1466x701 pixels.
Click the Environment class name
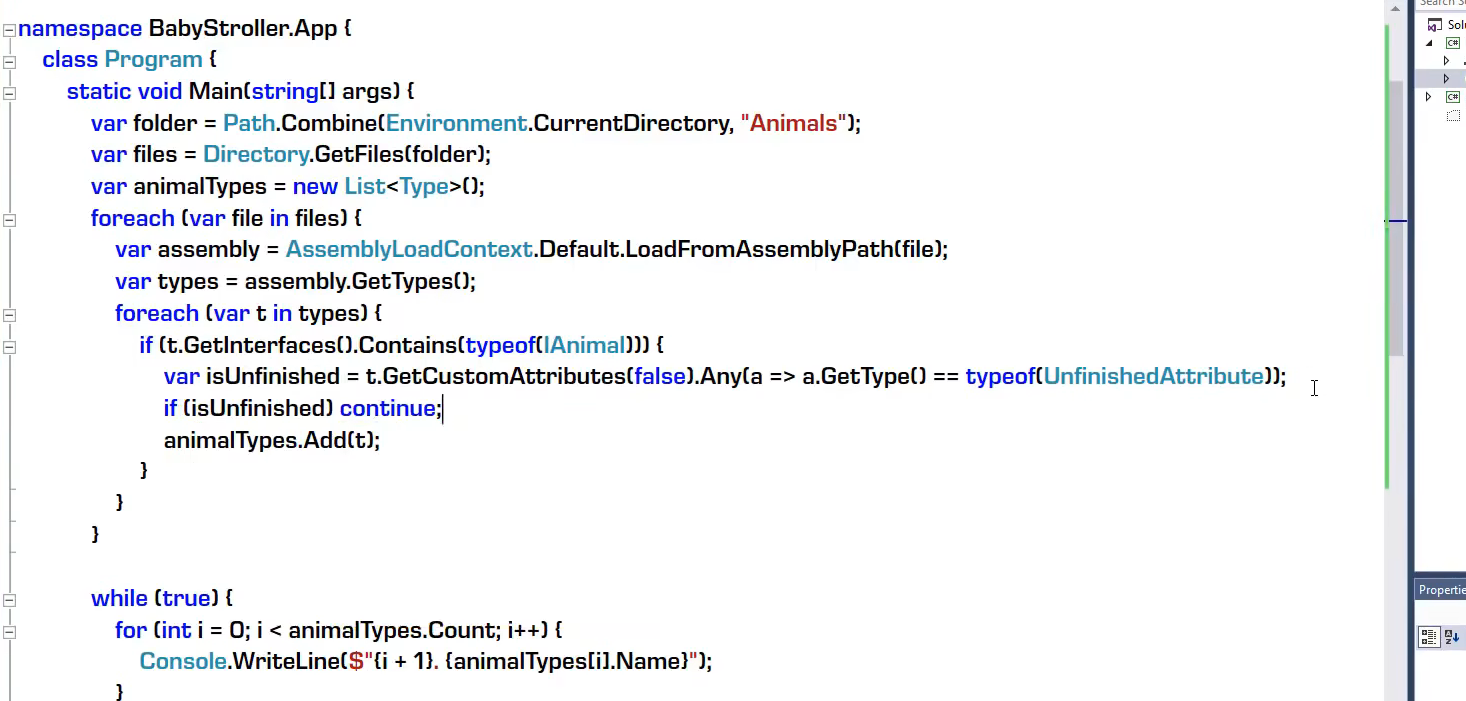456,123
